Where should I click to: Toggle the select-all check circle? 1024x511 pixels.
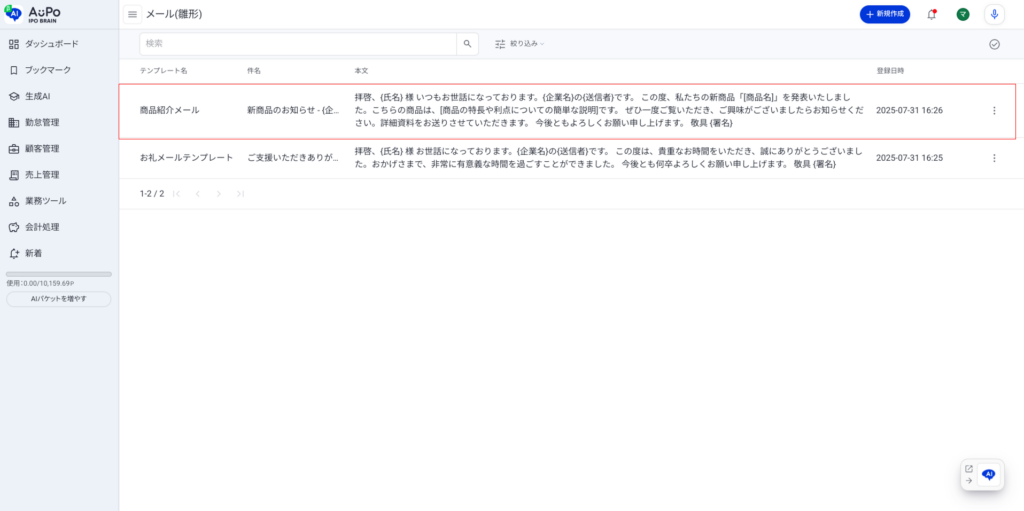994,44
